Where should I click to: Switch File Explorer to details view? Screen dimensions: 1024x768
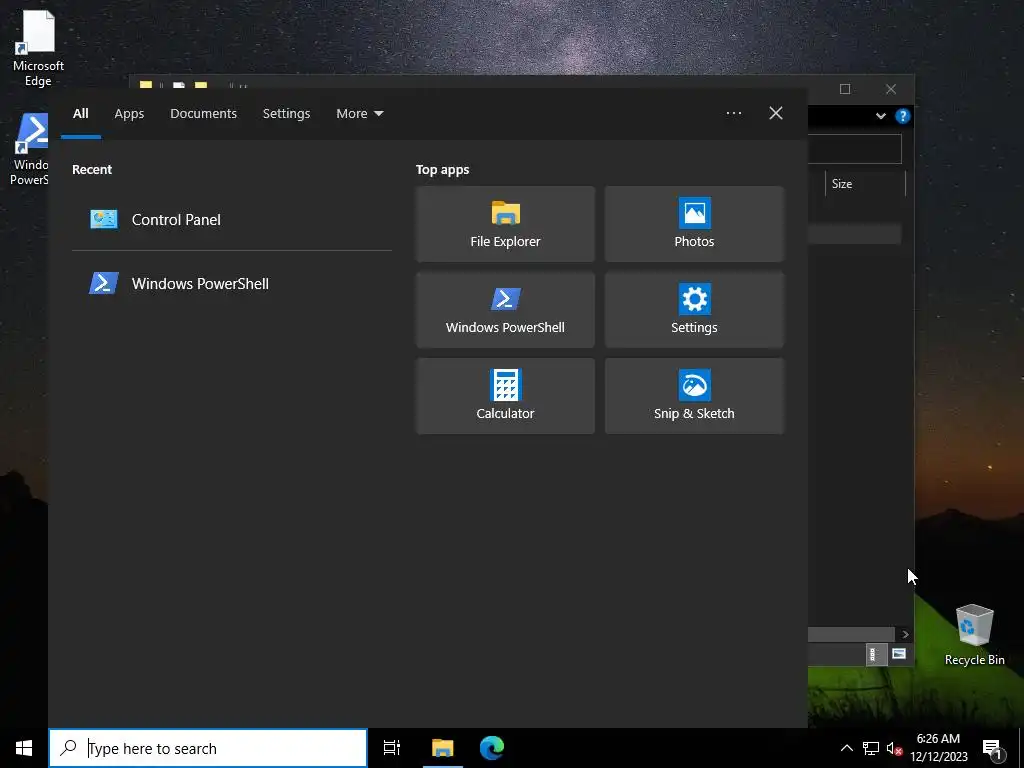(x=876, y=654)
